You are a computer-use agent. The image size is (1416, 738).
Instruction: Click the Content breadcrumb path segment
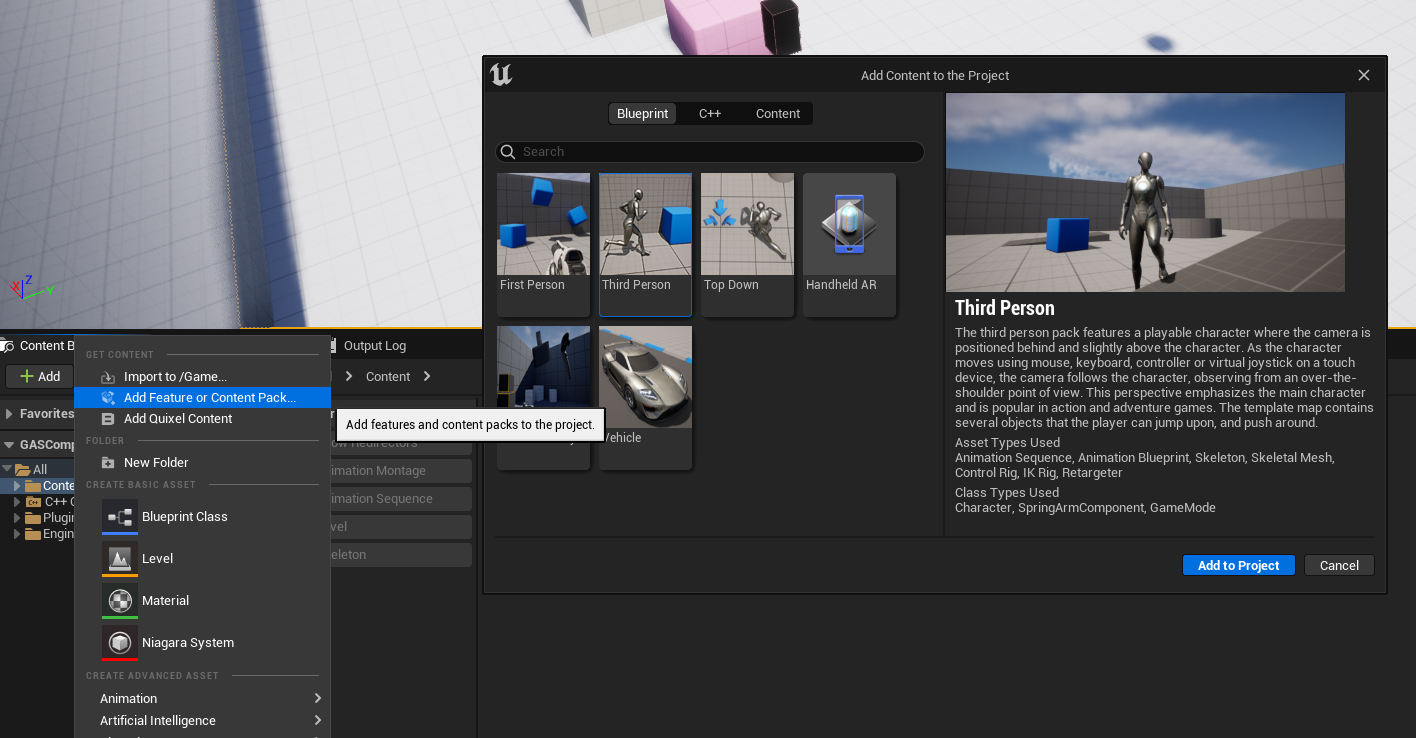tap(388, 376)
